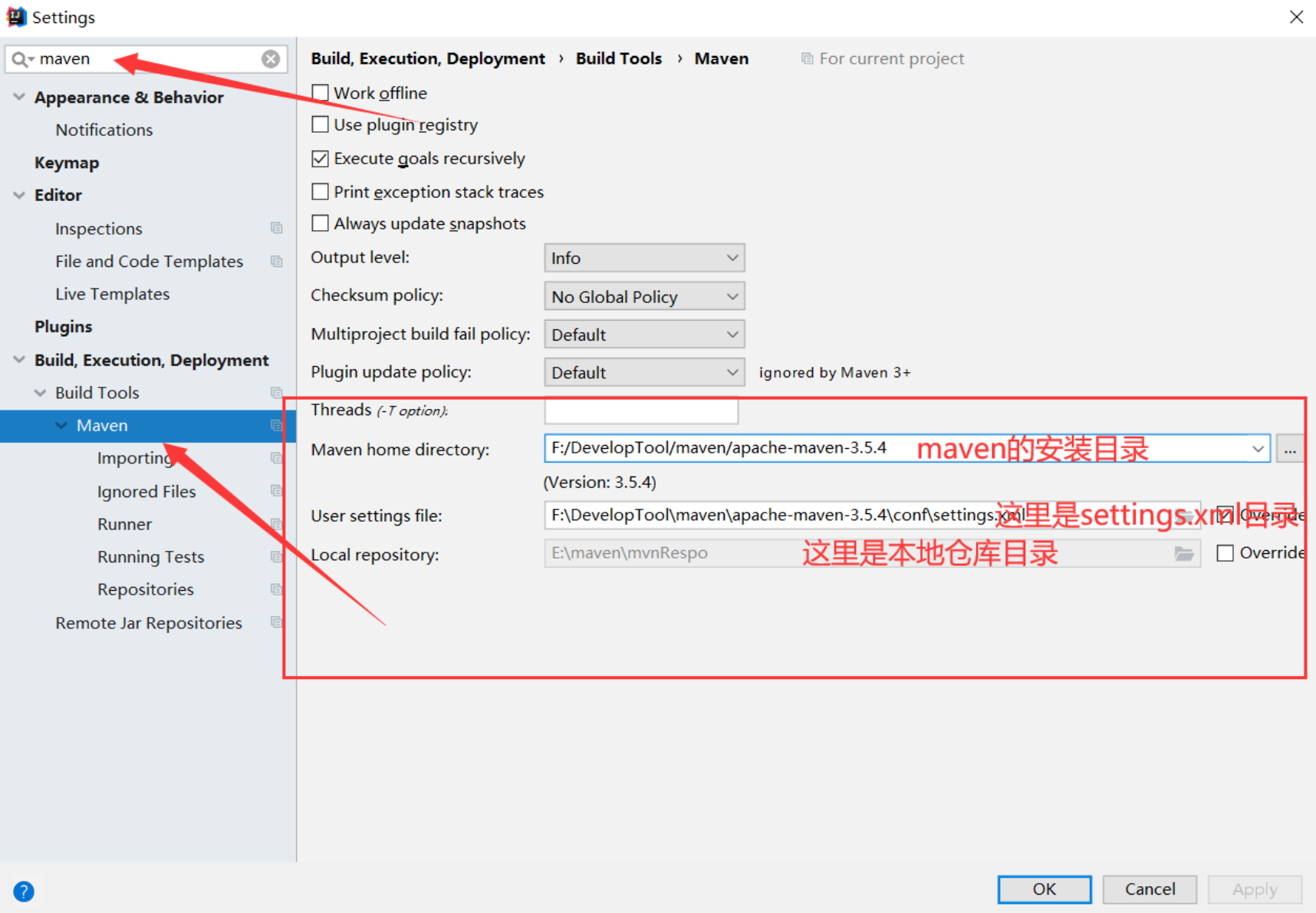Open Keymap settings
This screenshot has width=1316, height=913.
point(67,163)
